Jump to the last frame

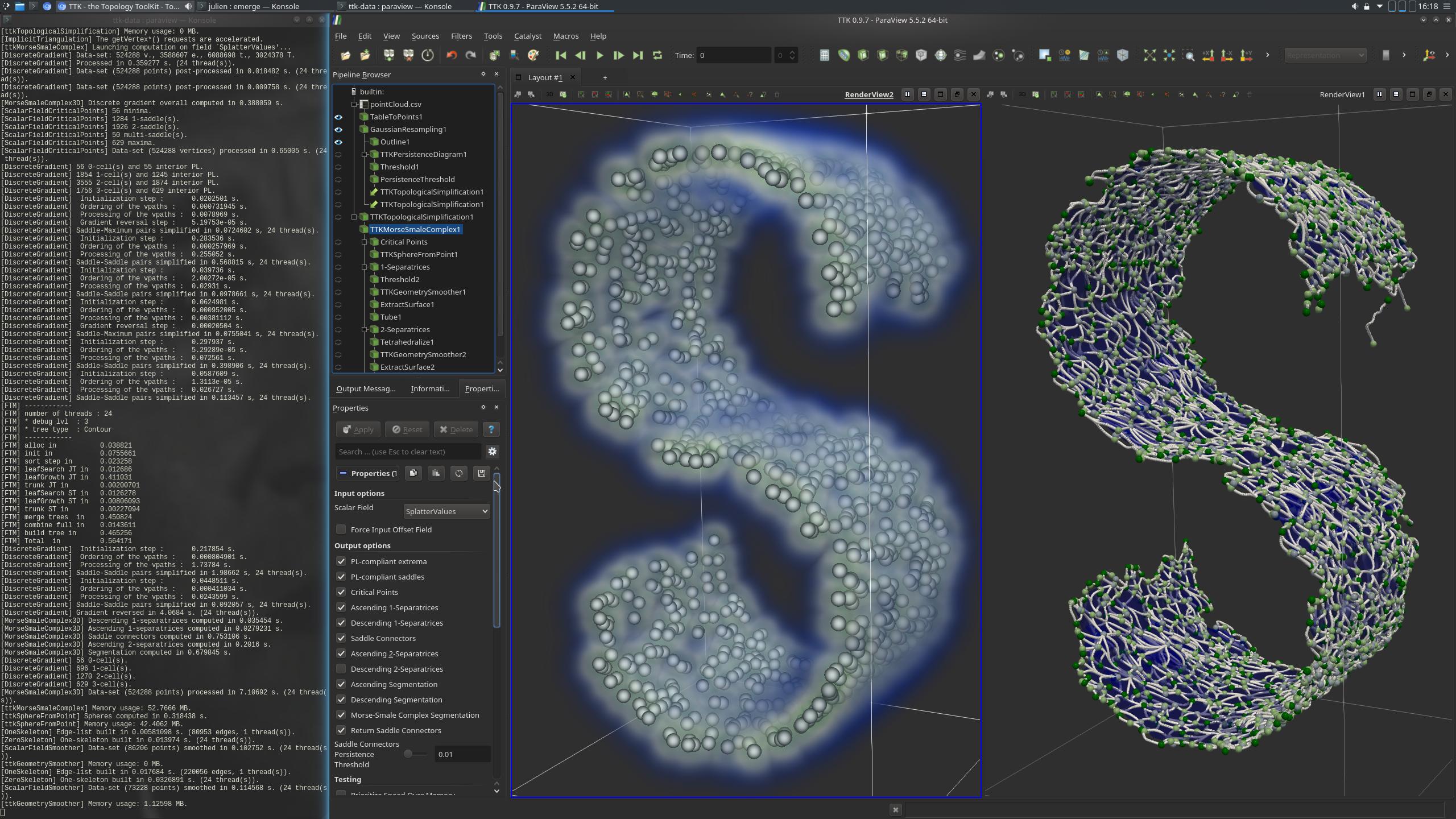[x=638, y=55]
